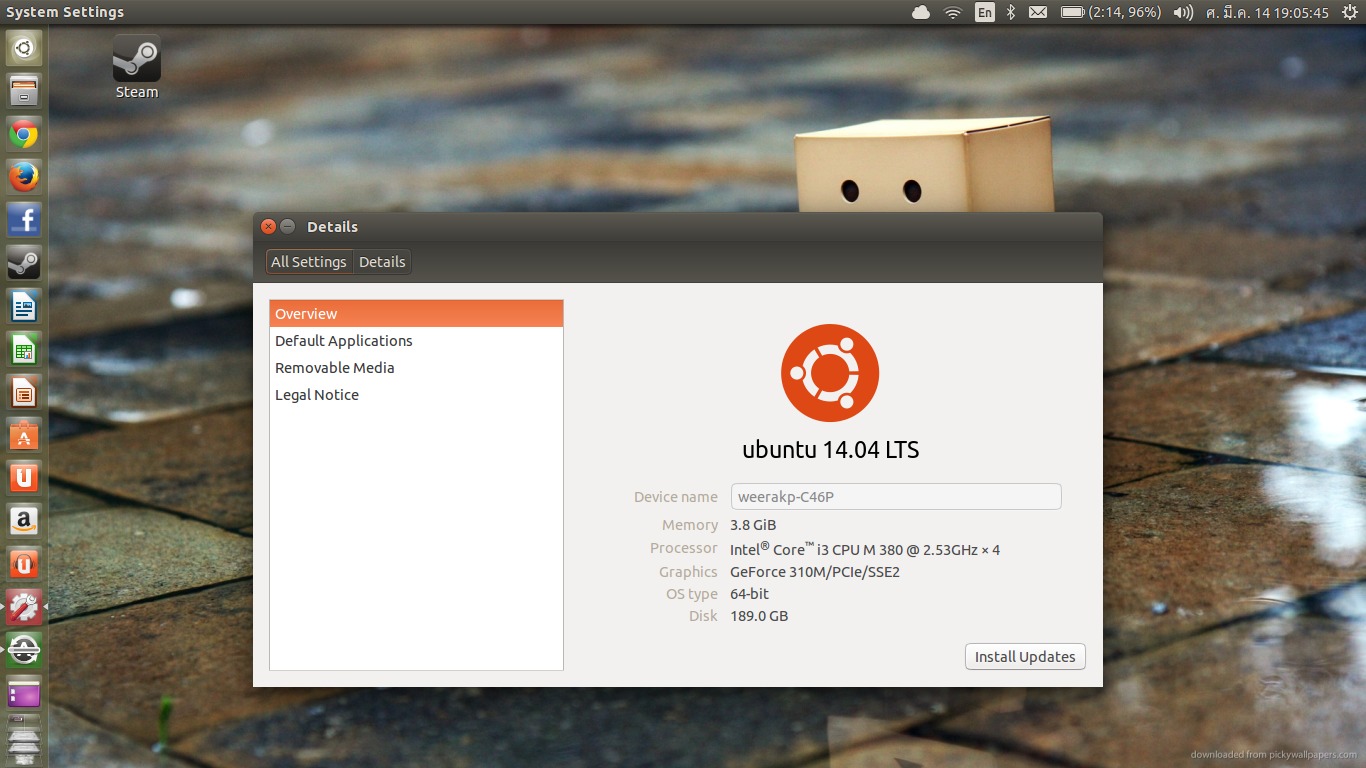Launch Firefox from the launcher

click(x=24, y=176)
